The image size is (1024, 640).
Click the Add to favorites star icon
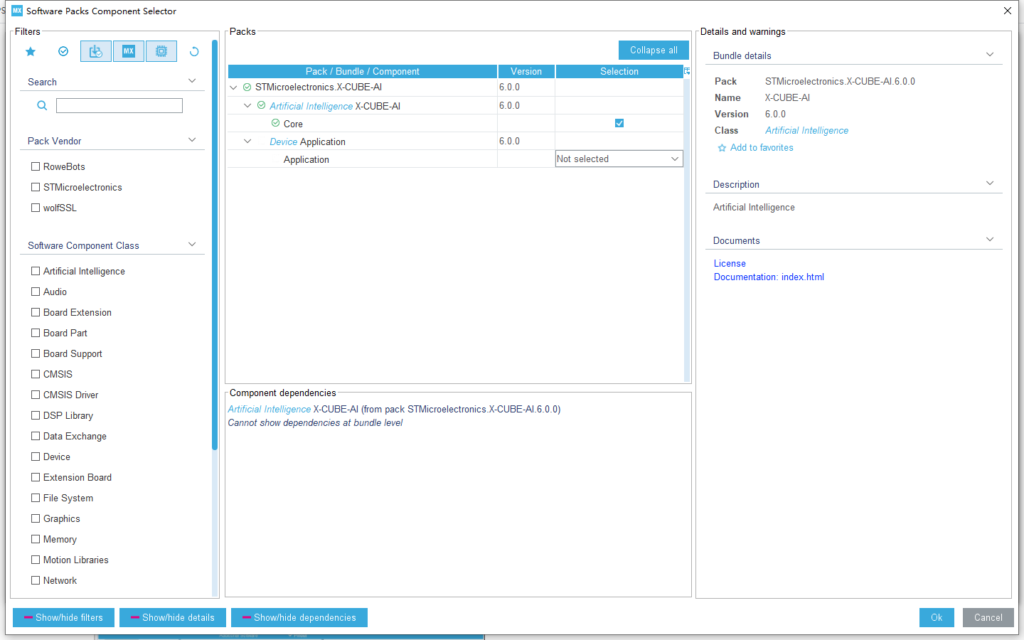coord(722,148)
